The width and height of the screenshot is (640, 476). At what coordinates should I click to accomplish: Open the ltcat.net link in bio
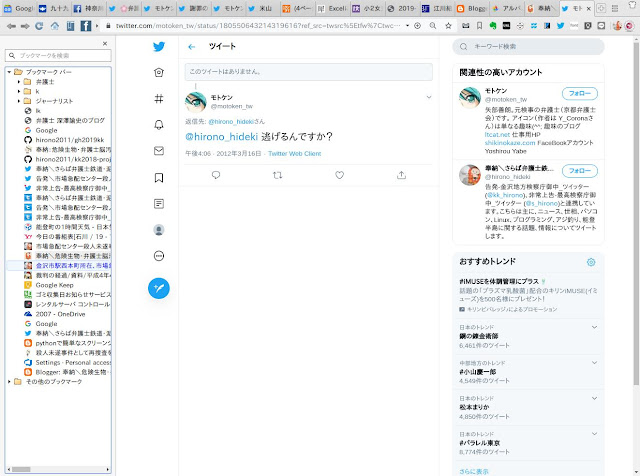tap(497, 135)
